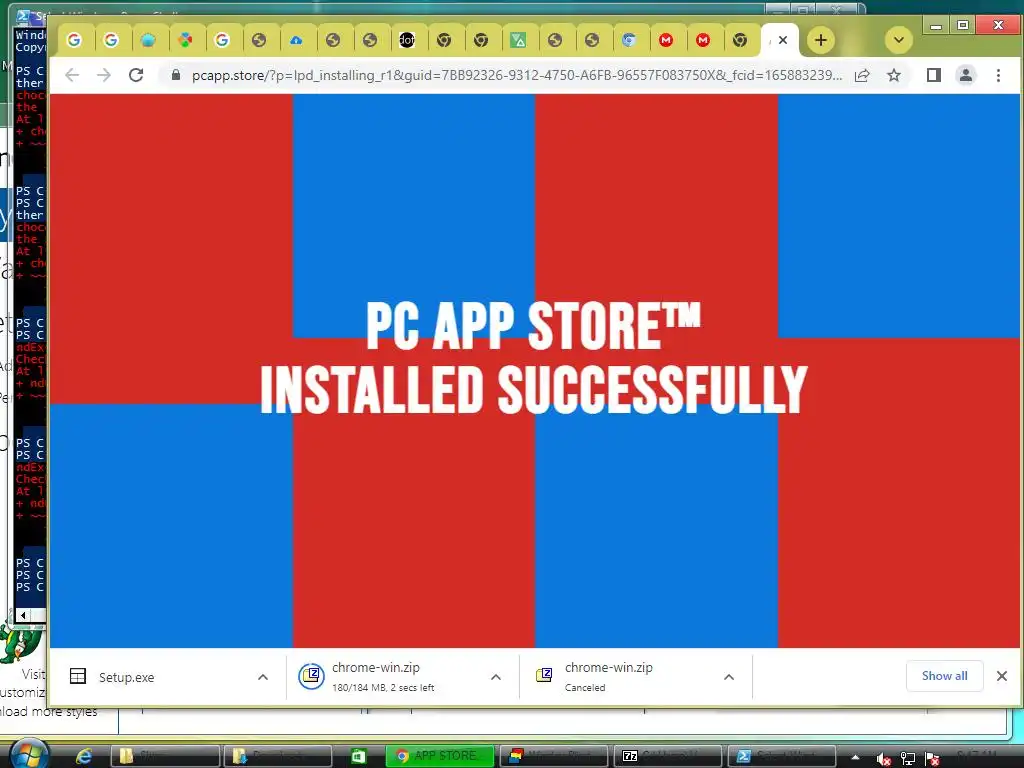
Task: Open a new tab with the plus button
Action: click(821, 40)
